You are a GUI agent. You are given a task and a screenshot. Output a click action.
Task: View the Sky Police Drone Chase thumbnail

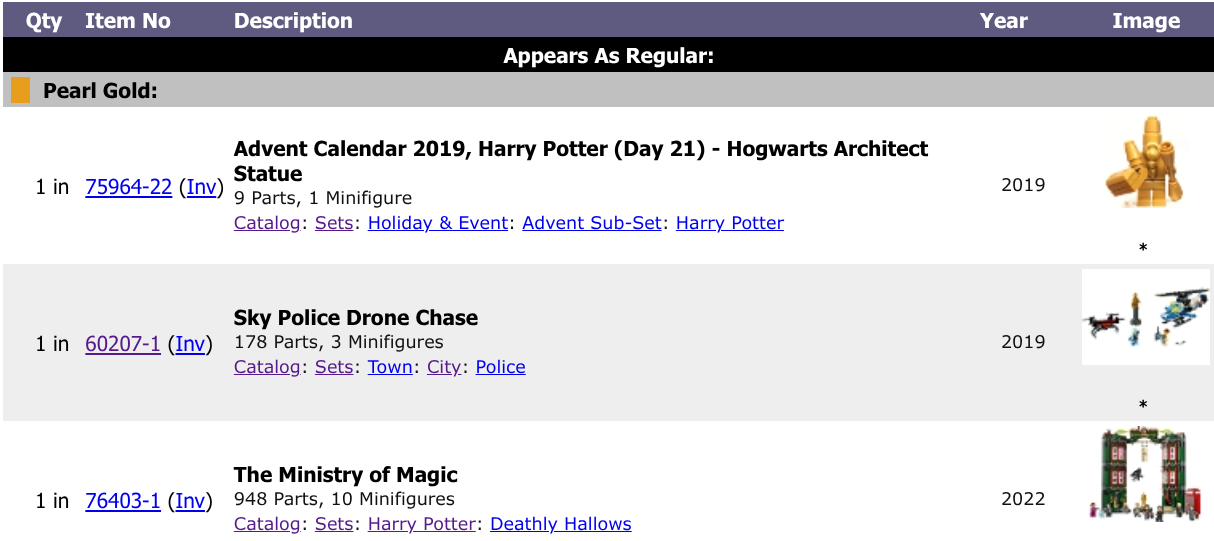pos(1146,316)
